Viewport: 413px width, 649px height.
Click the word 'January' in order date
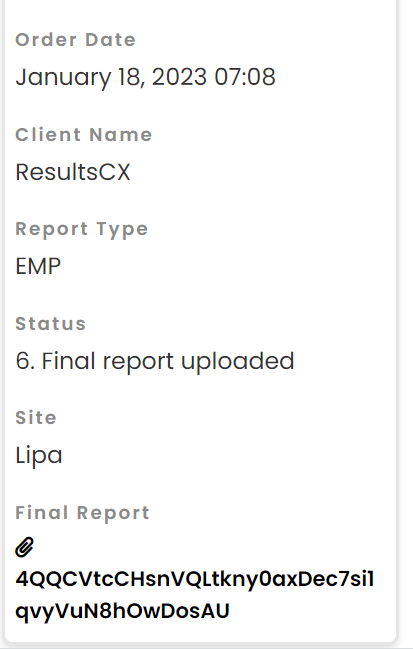63,78
